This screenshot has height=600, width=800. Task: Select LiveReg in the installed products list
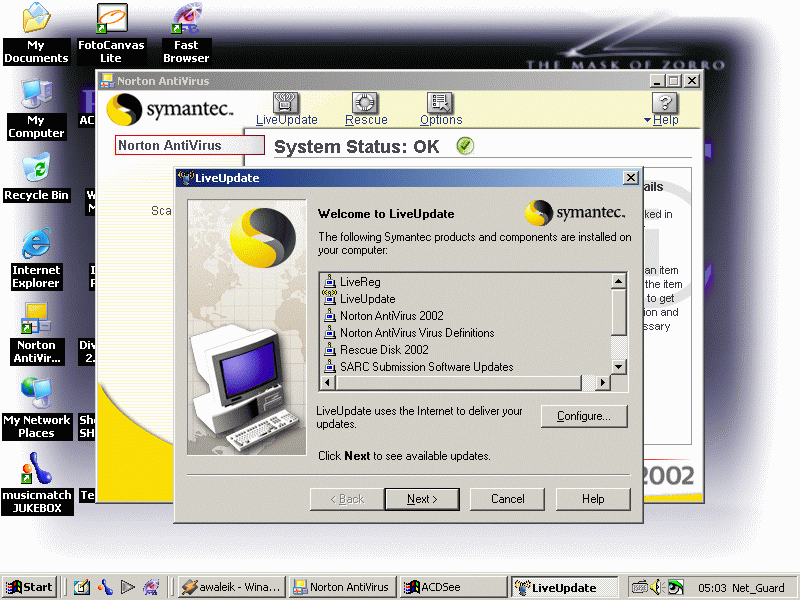[x=352, y=282]
